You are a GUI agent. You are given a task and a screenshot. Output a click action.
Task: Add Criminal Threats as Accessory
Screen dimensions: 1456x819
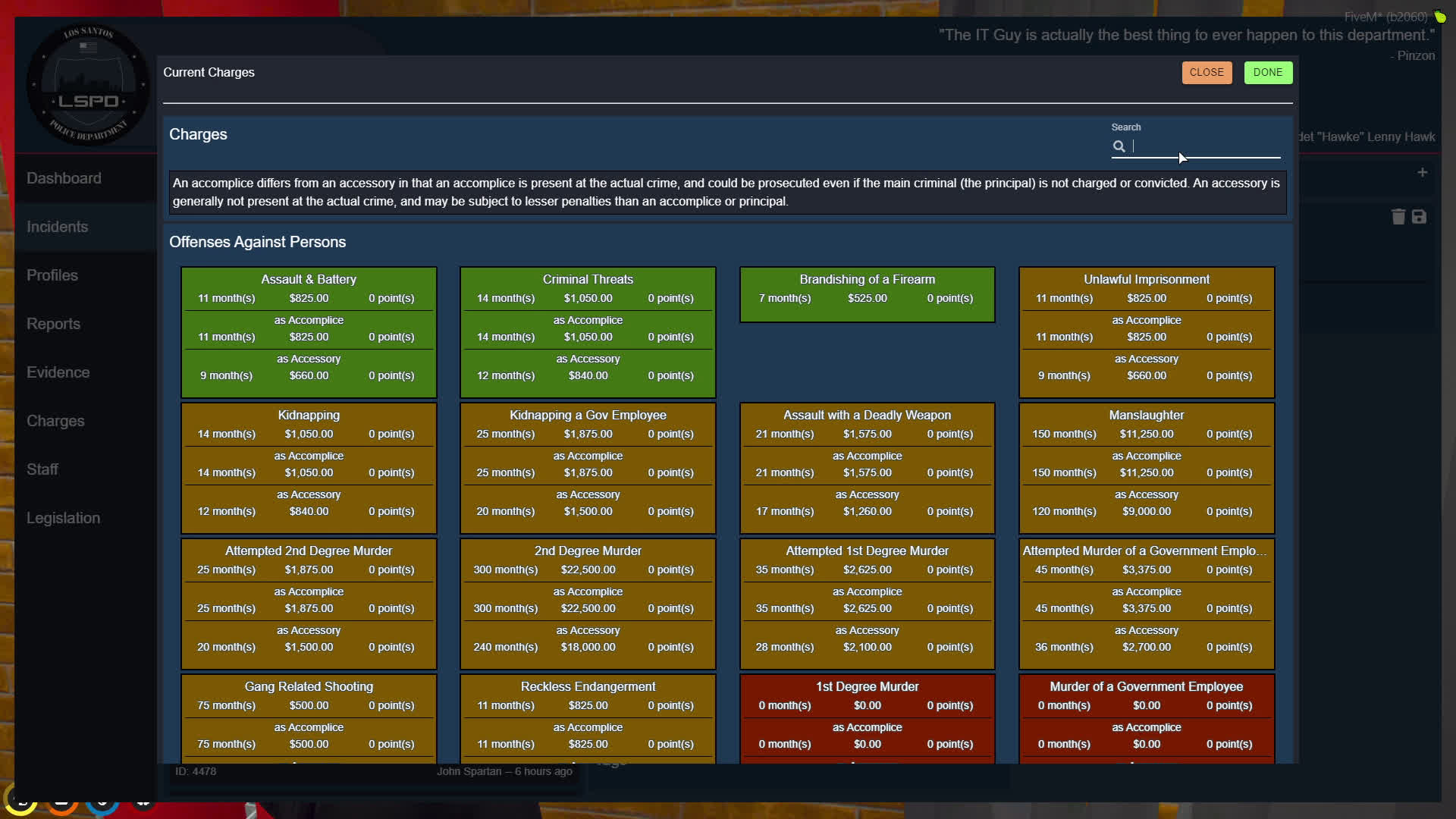click(x=588, y=369)
